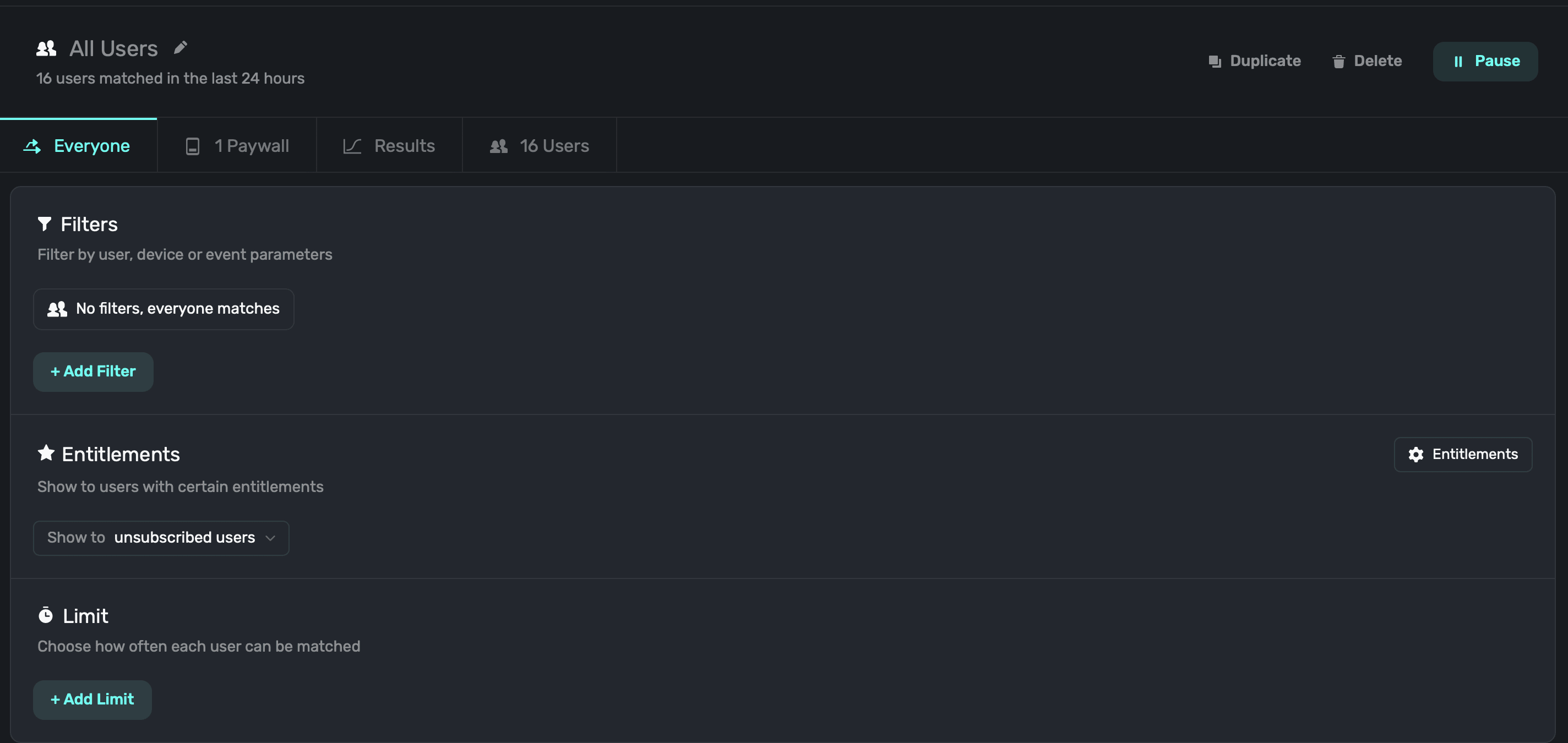Viewport: 1568px width, 743px height.
Task: Click the gear icon in the Entitlements button
Action: click(x=1416, y=455)
